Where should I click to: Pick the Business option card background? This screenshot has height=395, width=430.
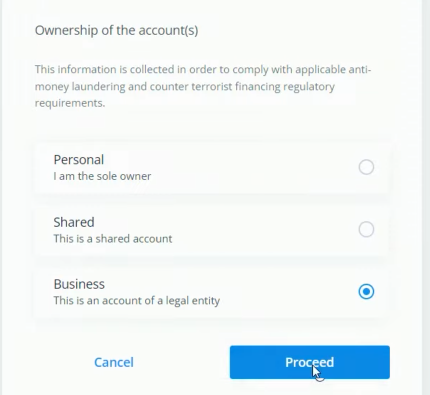tap(212, 292)
